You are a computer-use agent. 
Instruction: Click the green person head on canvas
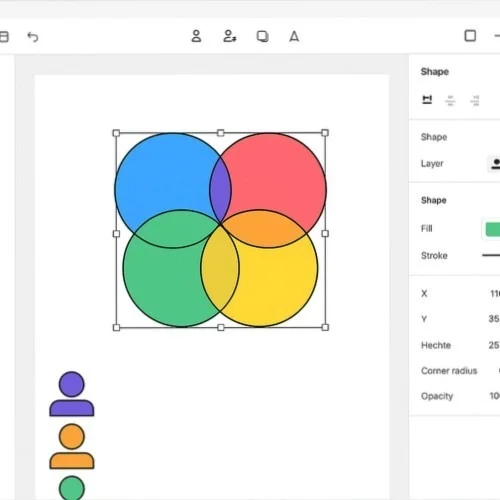(x=72, y=488)
